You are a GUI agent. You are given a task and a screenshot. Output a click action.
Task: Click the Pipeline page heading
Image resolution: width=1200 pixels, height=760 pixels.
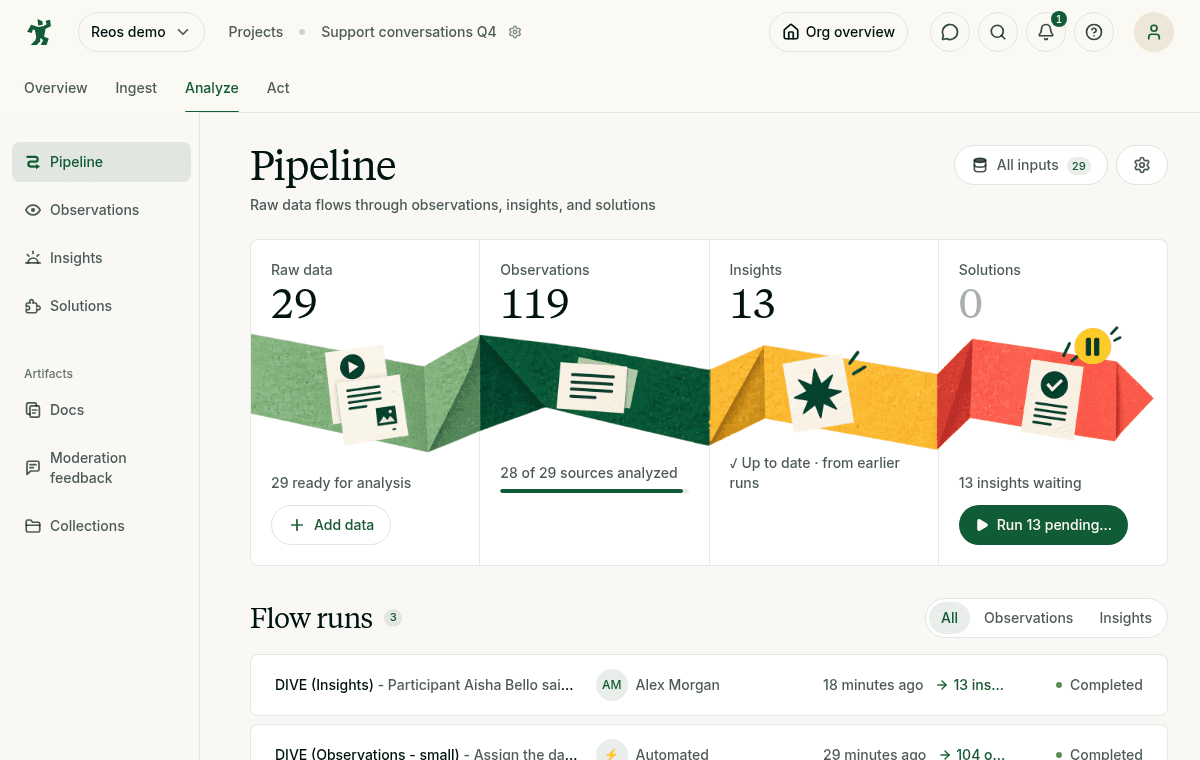tap(323, 165)
